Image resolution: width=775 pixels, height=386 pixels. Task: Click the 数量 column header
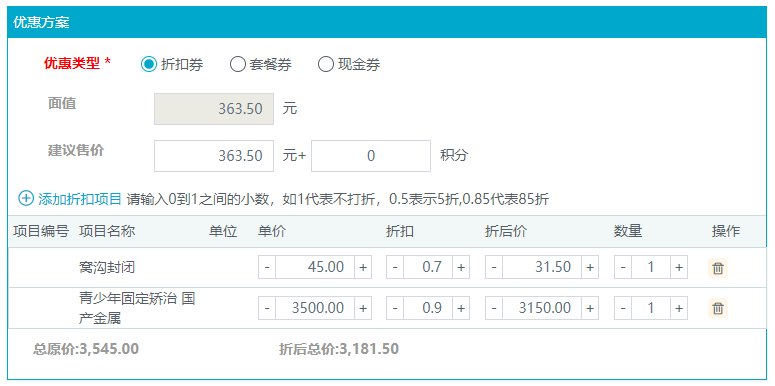(x=628, y=231)
